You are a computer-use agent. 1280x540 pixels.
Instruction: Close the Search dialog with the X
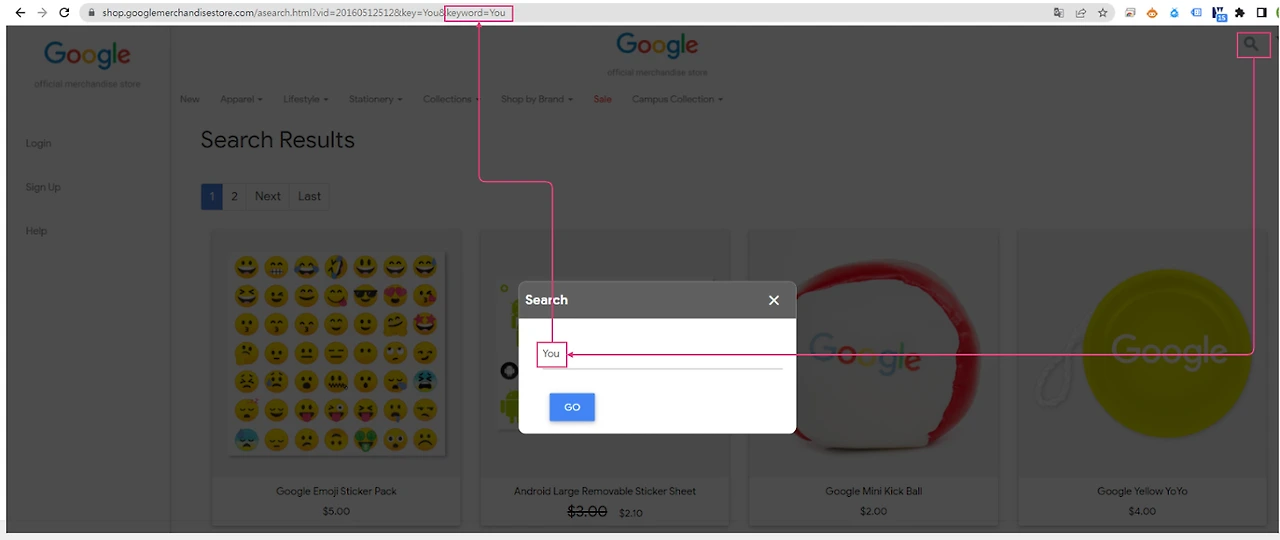click(773, 300)
